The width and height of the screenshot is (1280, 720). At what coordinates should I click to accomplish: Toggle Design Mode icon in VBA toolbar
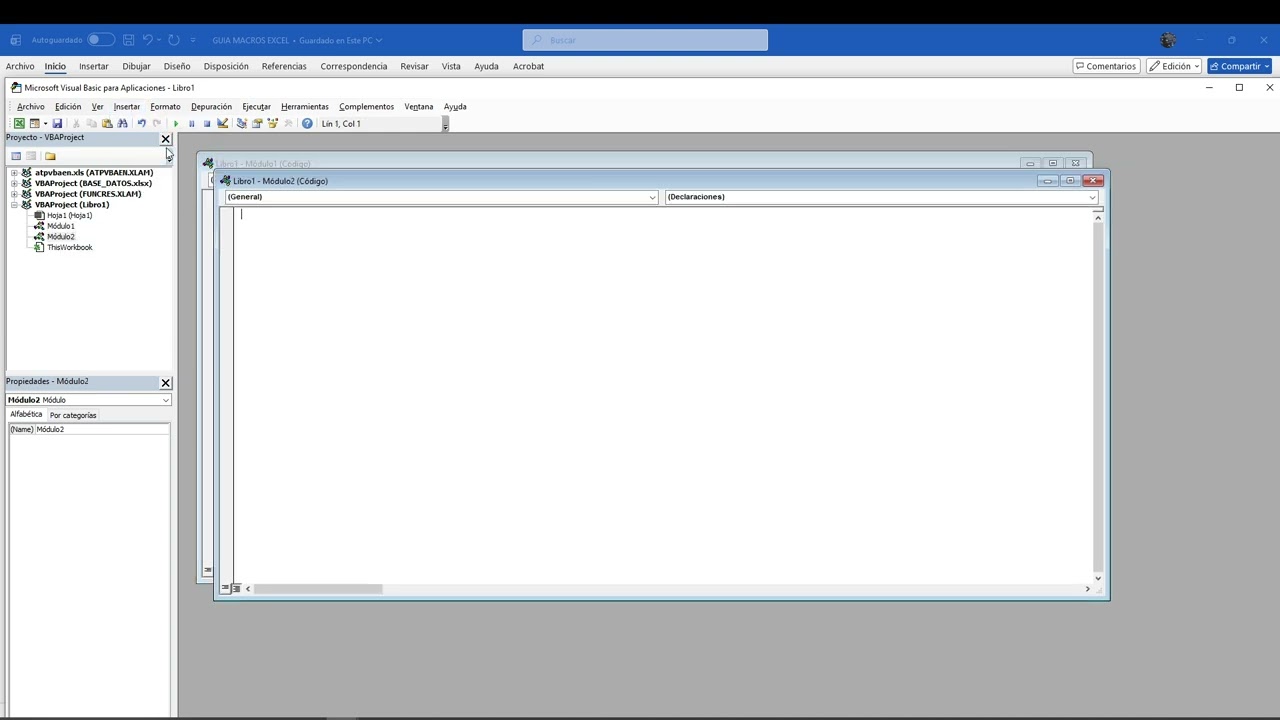pos(222,123)
